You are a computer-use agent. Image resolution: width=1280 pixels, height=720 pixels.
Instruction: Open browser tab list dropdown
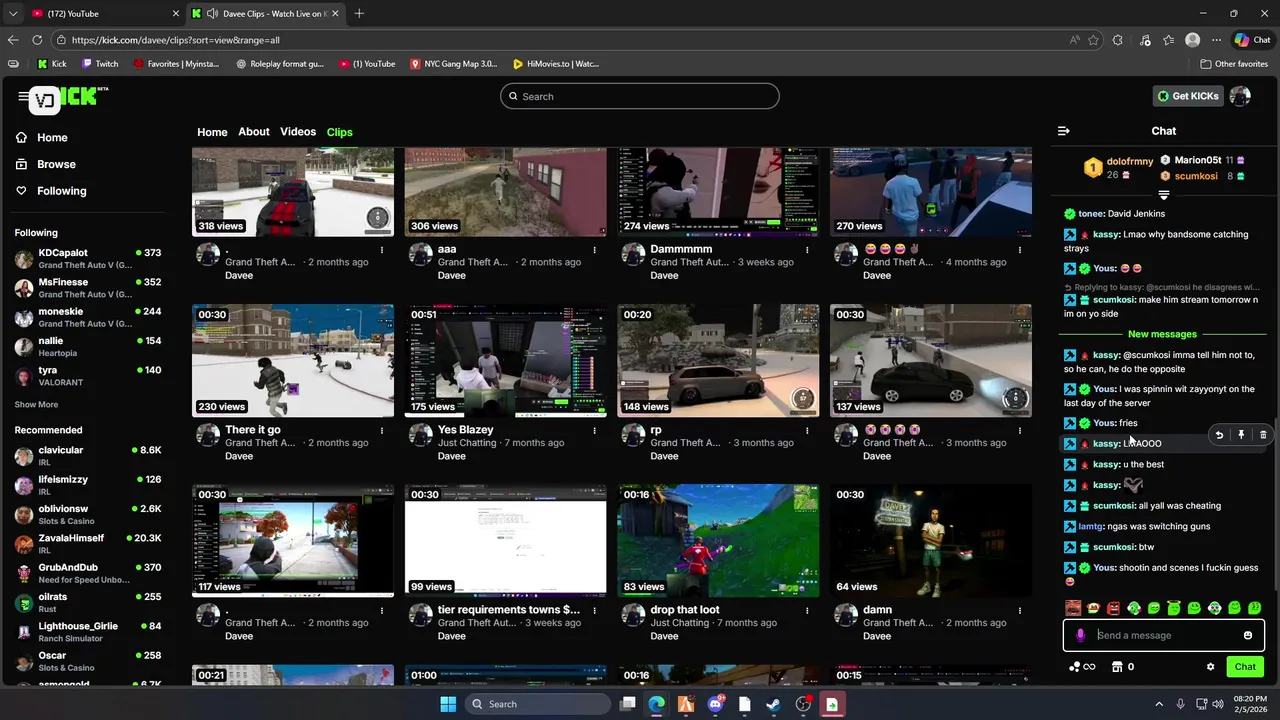pyautogui.click(x=13, y=14)
